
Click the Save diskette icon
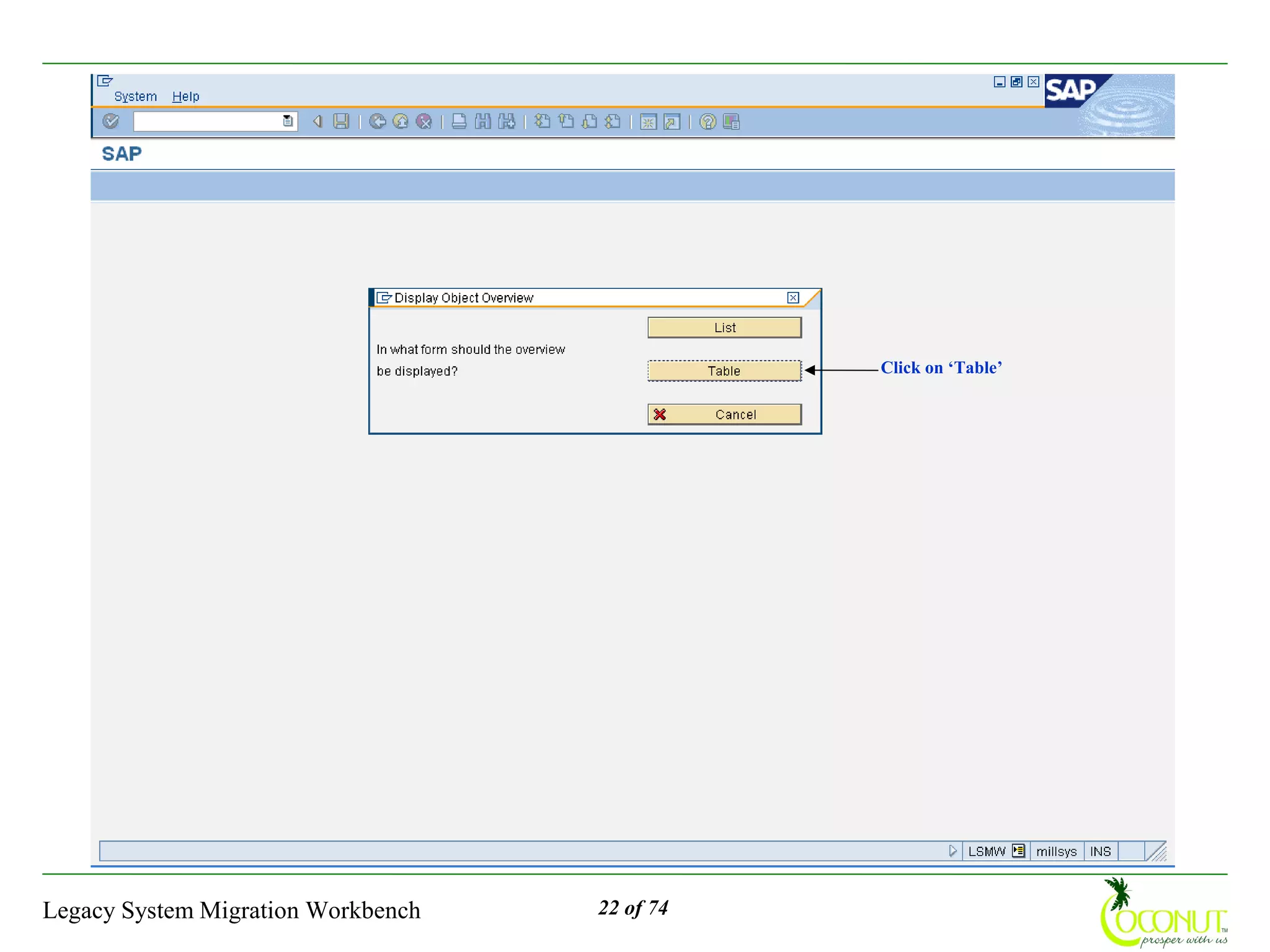(x=341, y=121)
